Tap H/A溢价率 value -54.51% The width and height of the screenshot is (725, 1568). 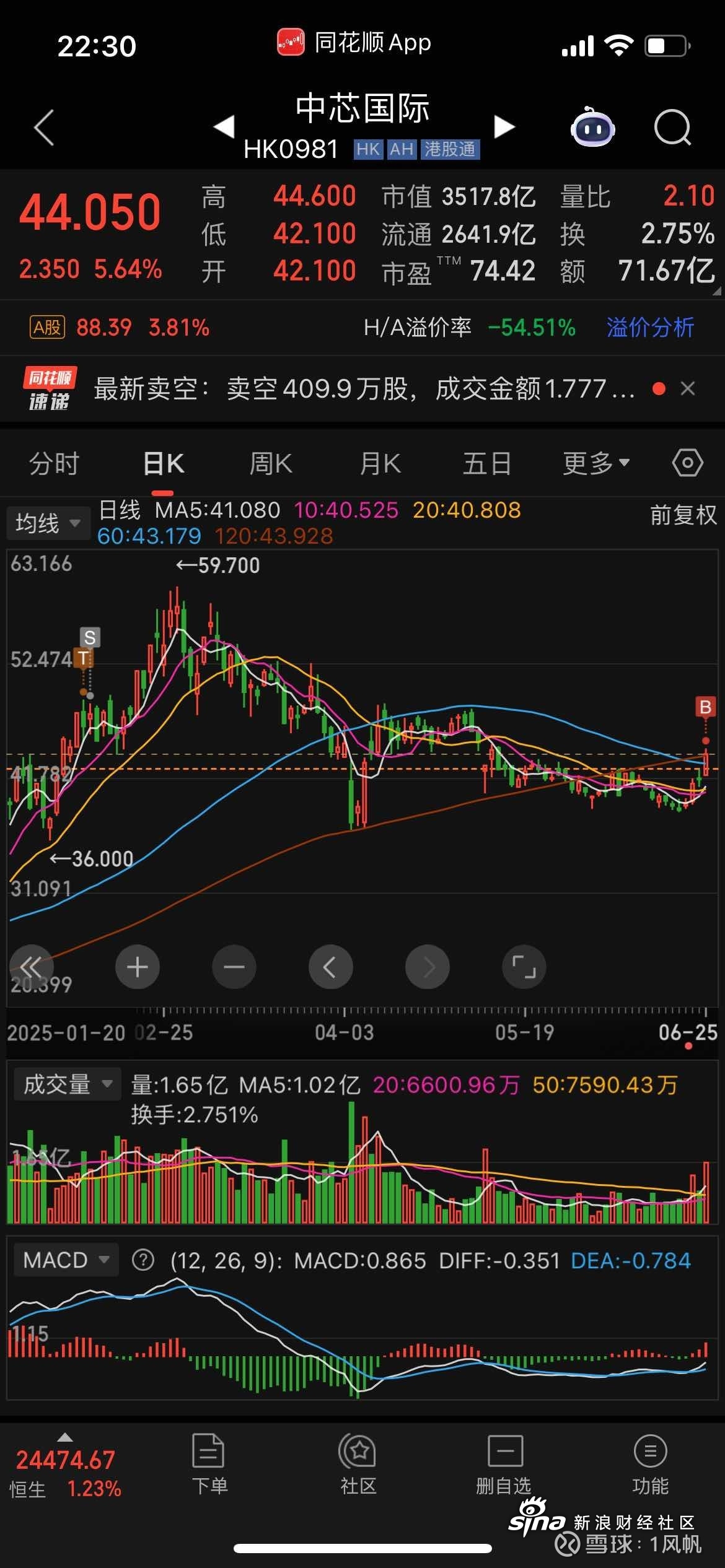pyautogui.click(x=532, y=327)
